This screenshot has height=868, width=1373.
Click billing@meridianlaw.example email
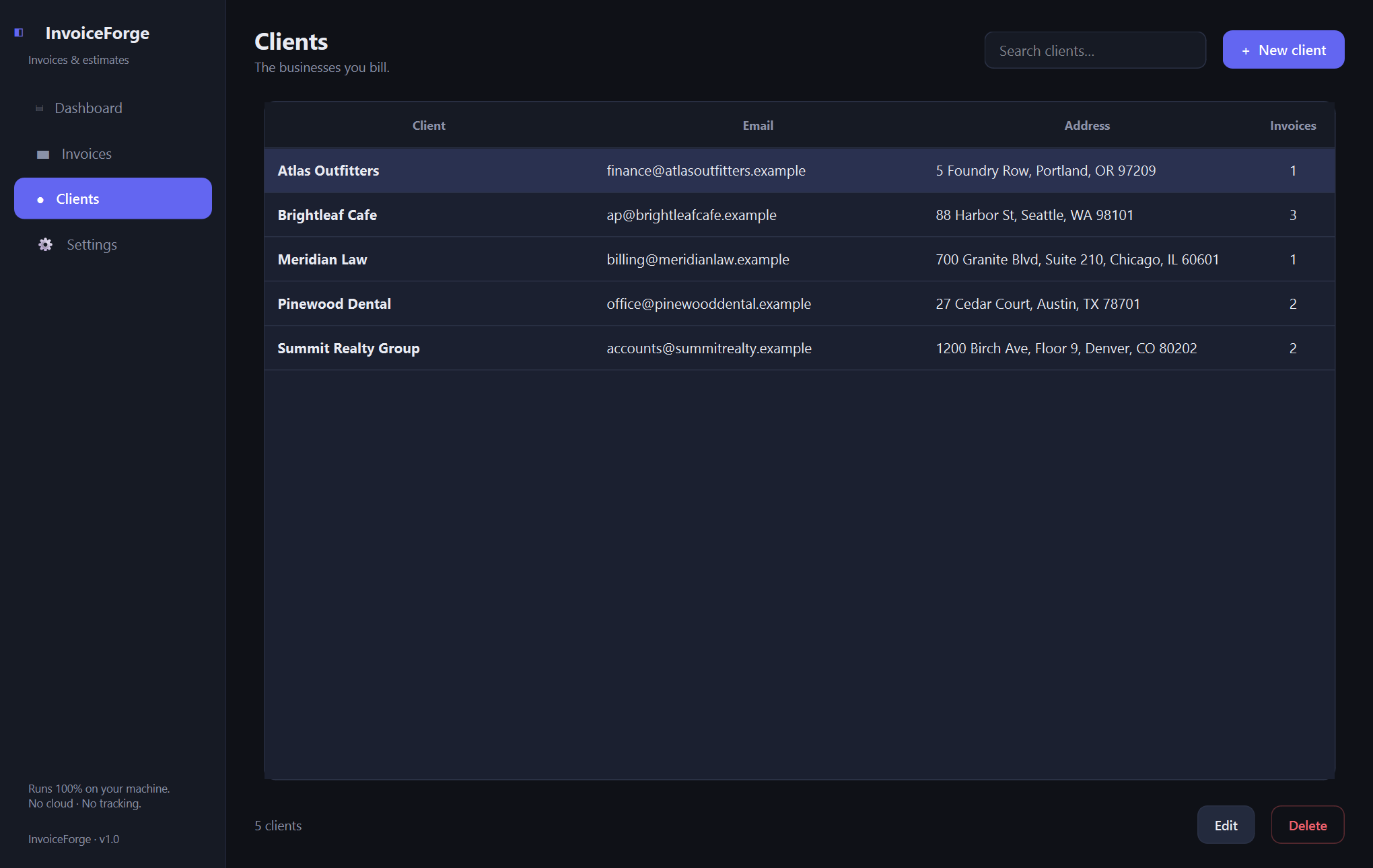698,260
